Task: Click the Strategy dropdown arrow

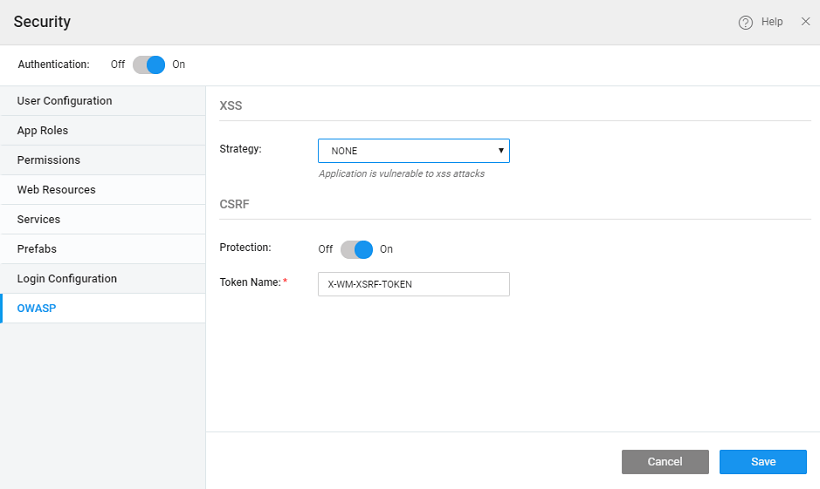Action: coord(500,151)
